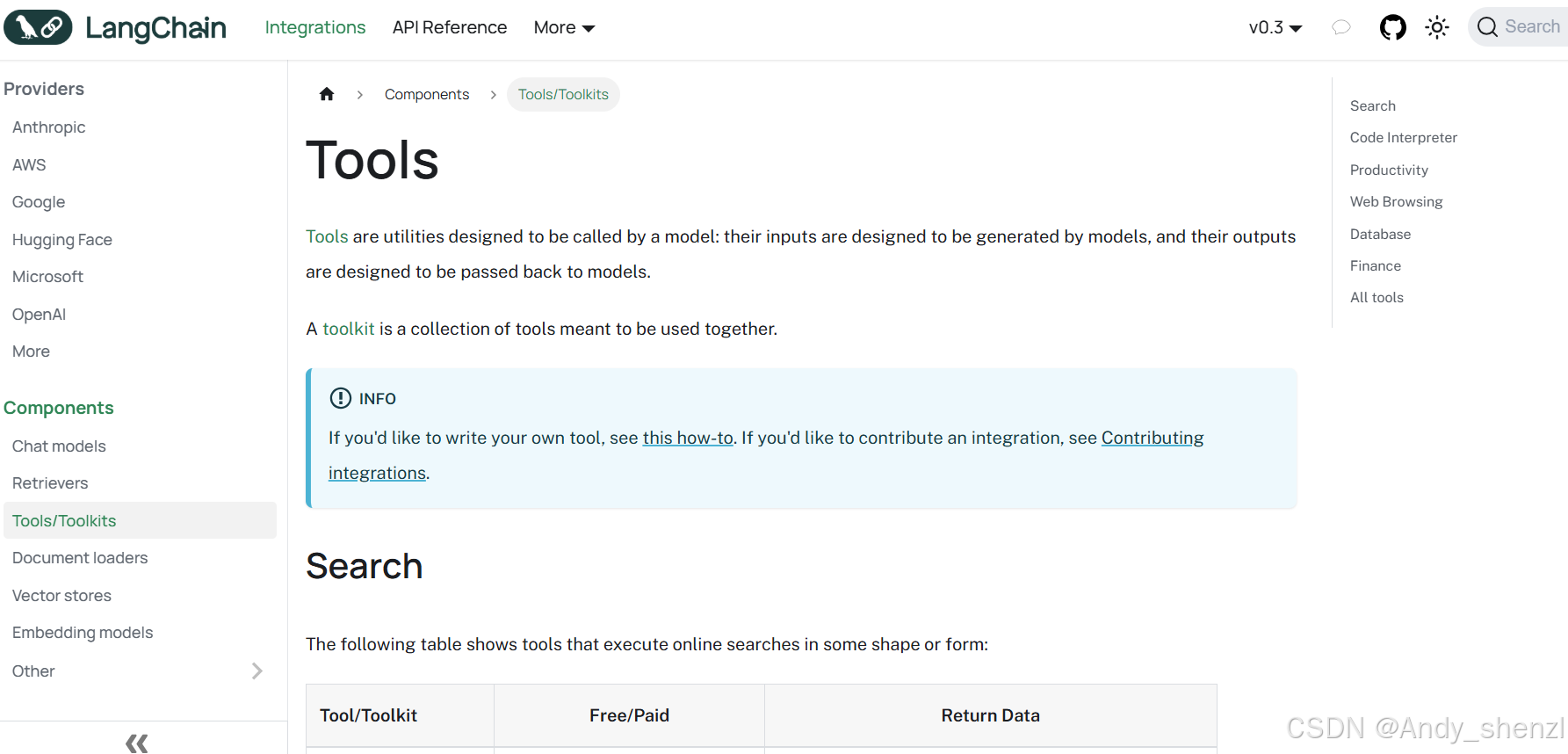Open the v0.3 version dropdown
This screenshot has height=754, width=1568.
[x=1275, y=27]
